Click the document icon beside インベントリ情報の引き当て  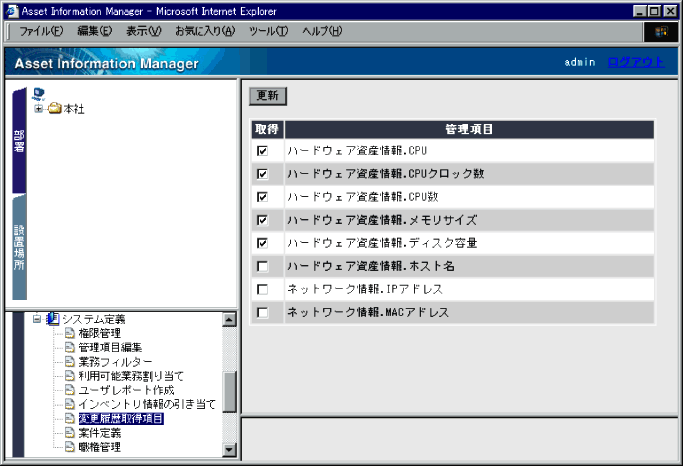click(x=70, y=404)
